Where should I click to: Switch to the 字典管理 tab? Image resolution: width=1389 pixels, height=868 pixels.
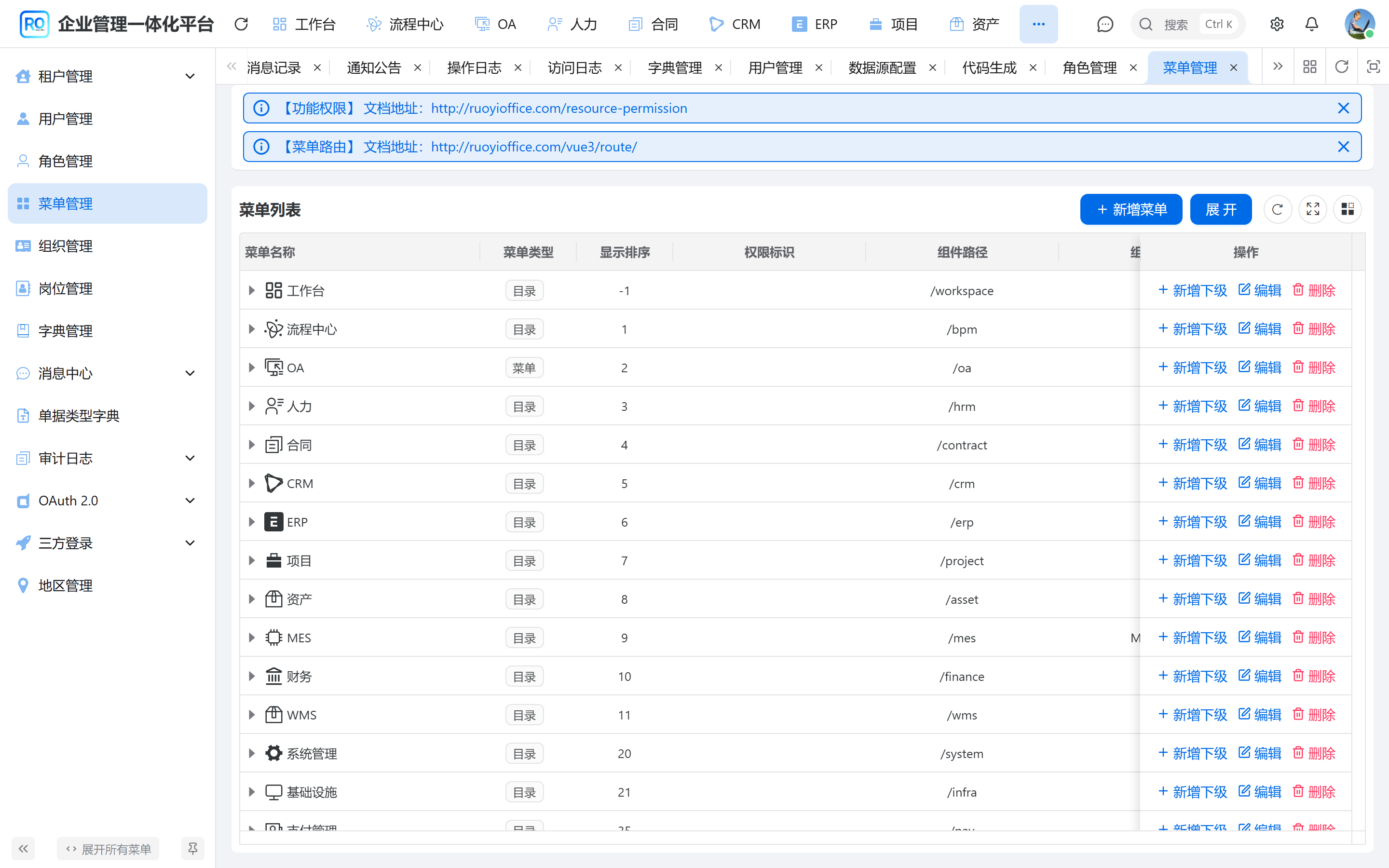(x=674, y=68)
